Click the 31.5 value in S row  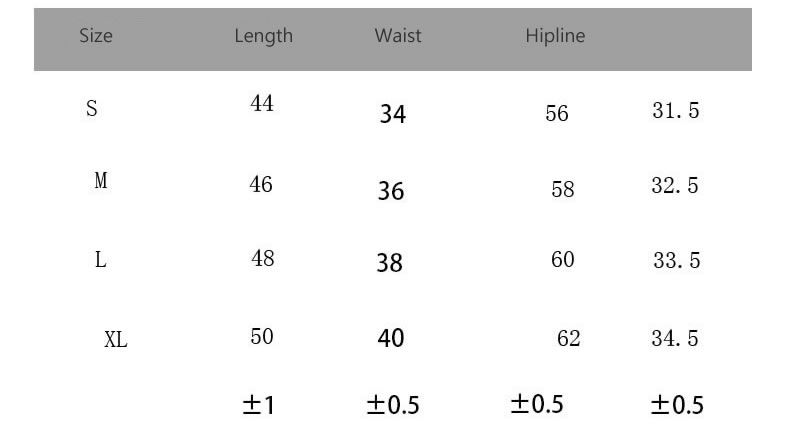pos(676,111)
